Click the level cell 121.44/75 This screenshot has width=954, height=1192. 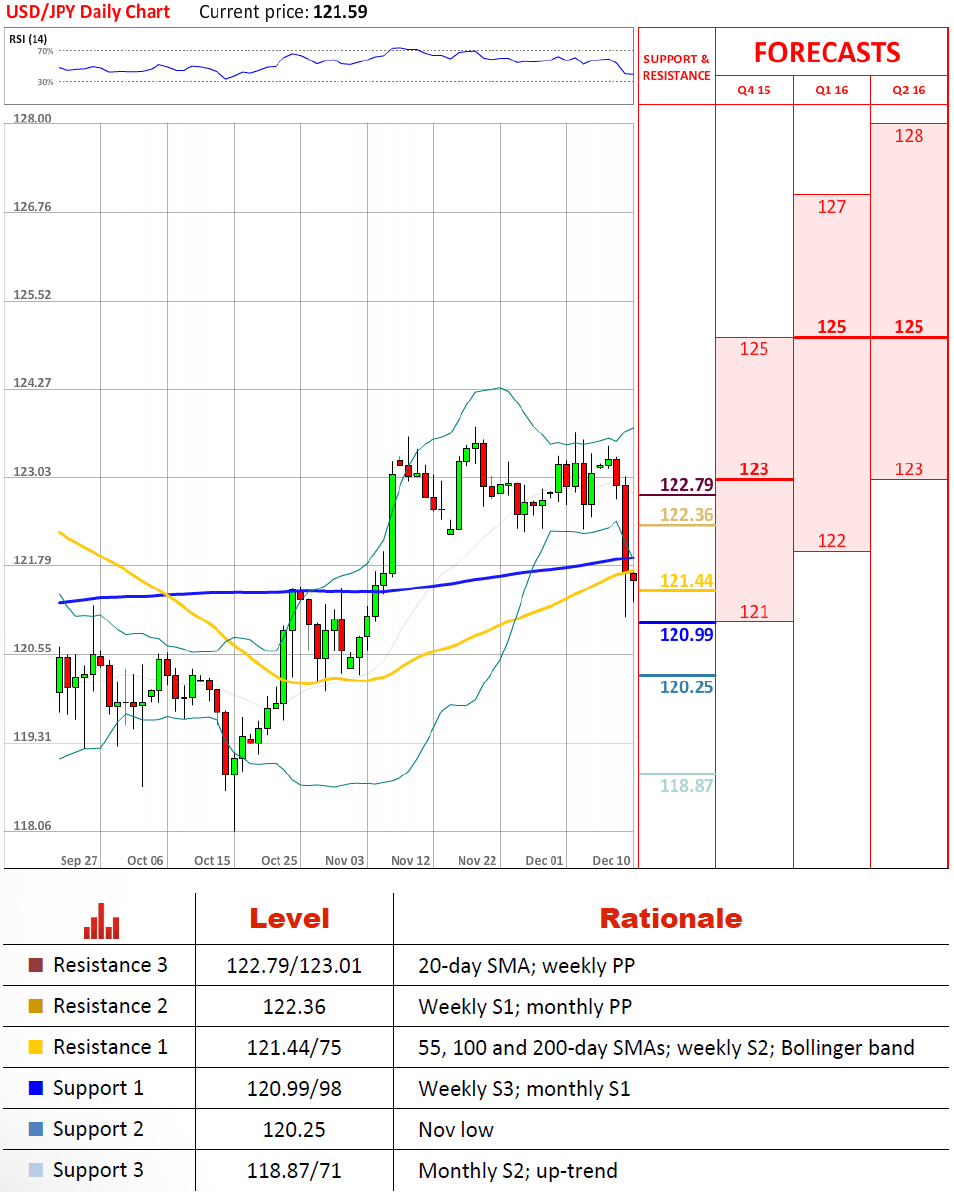[294, 1048]
